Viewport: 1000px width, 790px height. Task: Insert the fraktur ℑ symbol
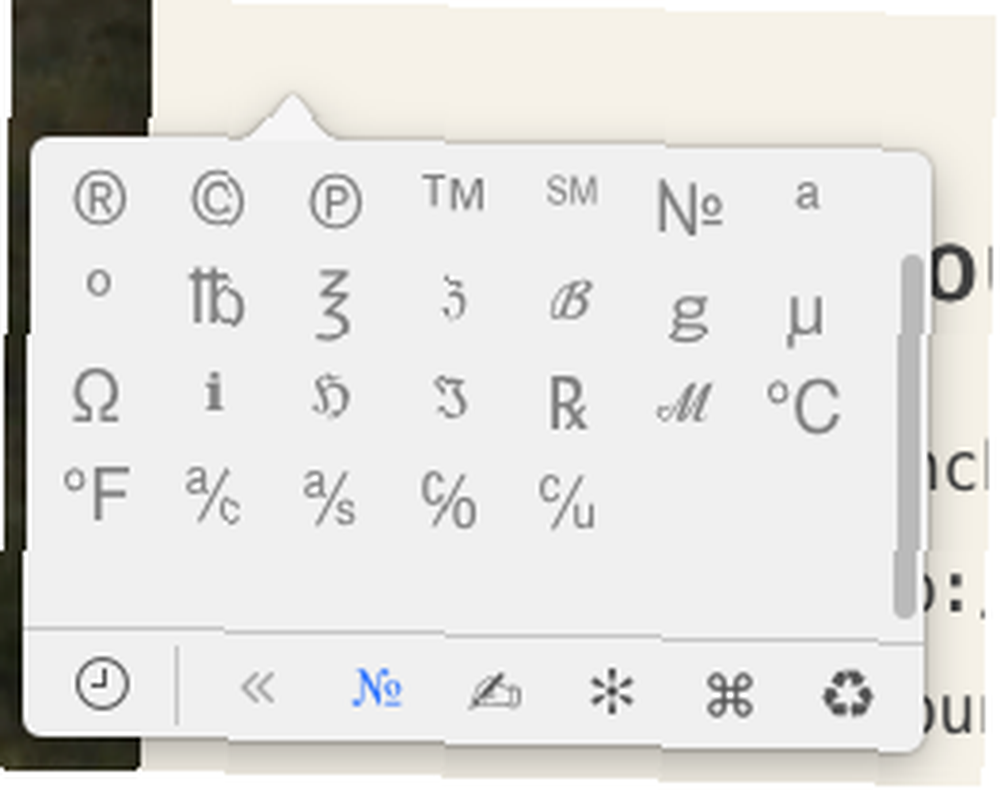(450, 397)
